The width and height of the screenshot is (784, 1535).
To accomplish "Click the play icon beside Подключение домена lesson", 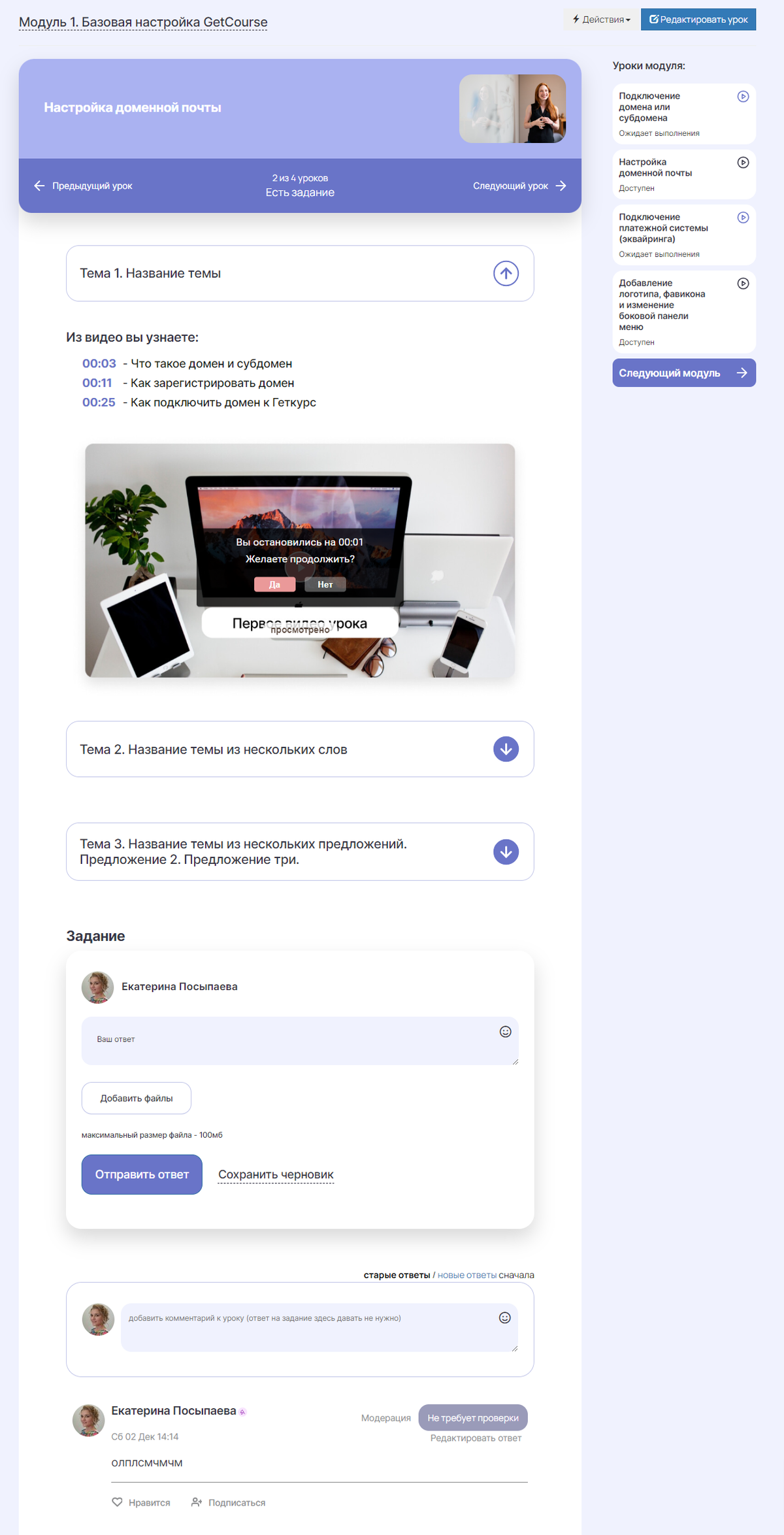I will click(743, 97).
